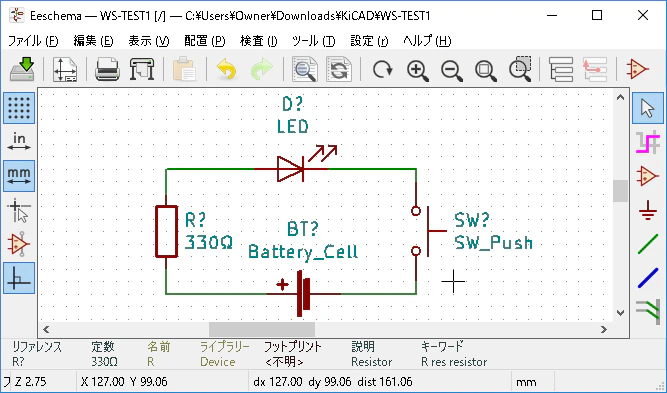The image size is (667, 393).
Task: Select the blue Place Bus tool
Action: (648, 278)
